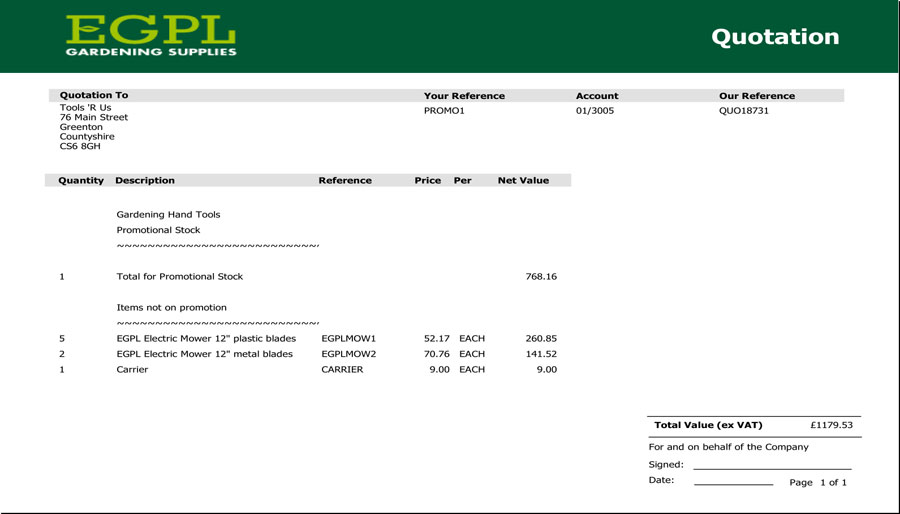Select plastic blades mower description

[206, 338]
